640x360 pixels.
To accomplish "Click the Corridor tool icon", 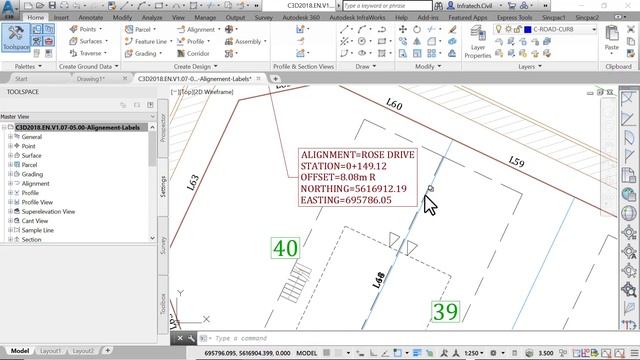I will pyautogui.click(x=181, y=53).
